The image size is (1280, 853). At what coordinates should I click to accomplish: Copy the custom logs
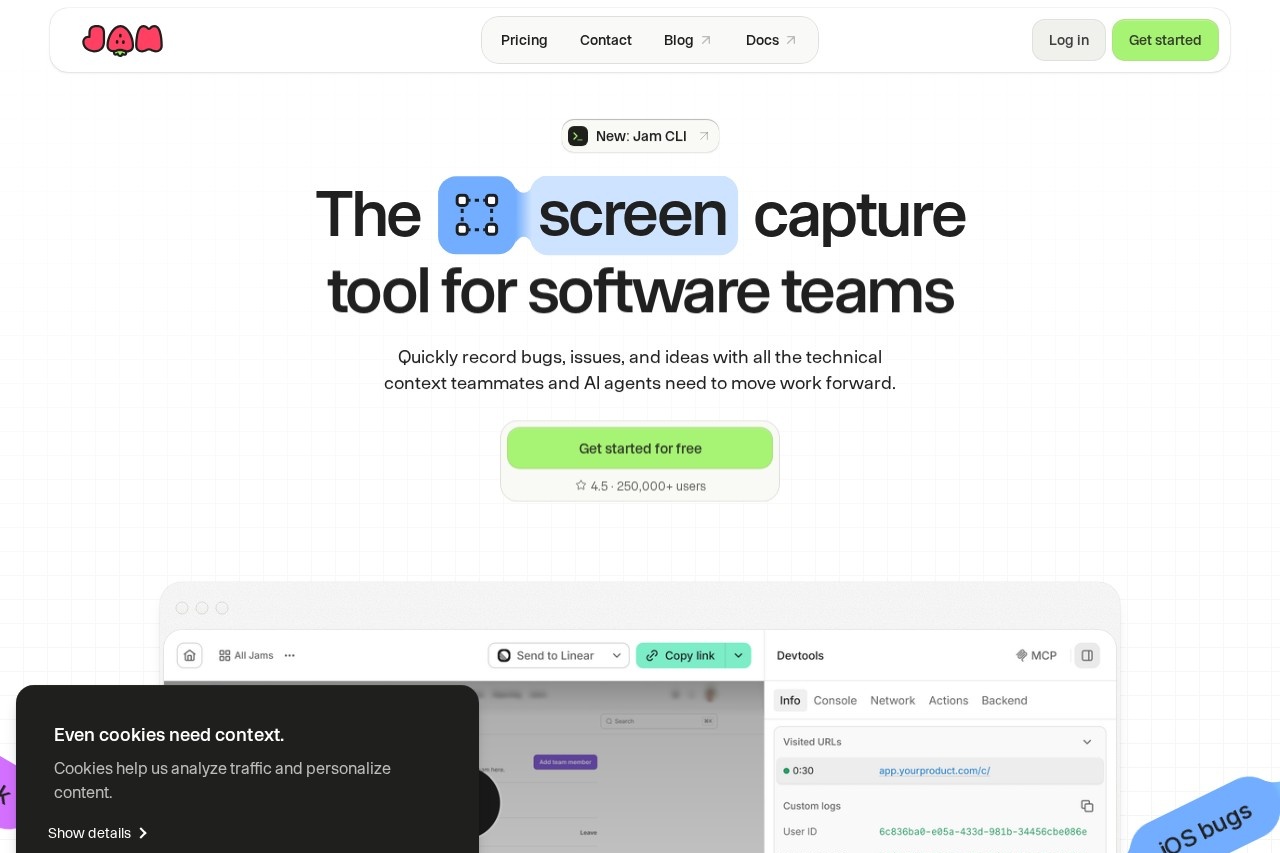point(1087,806)
